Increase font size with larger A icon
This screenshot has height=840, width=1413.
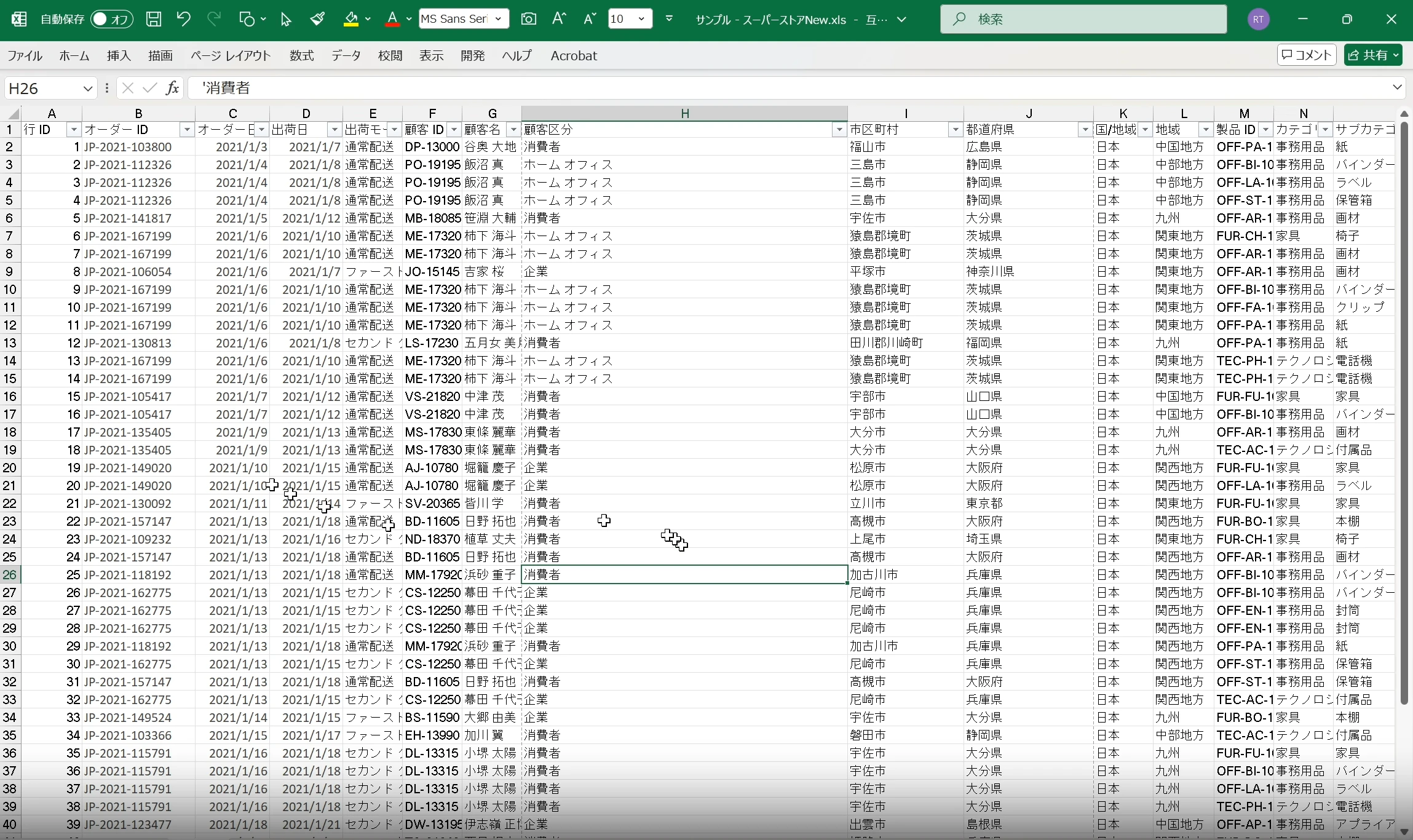click(x=558, y=19)
